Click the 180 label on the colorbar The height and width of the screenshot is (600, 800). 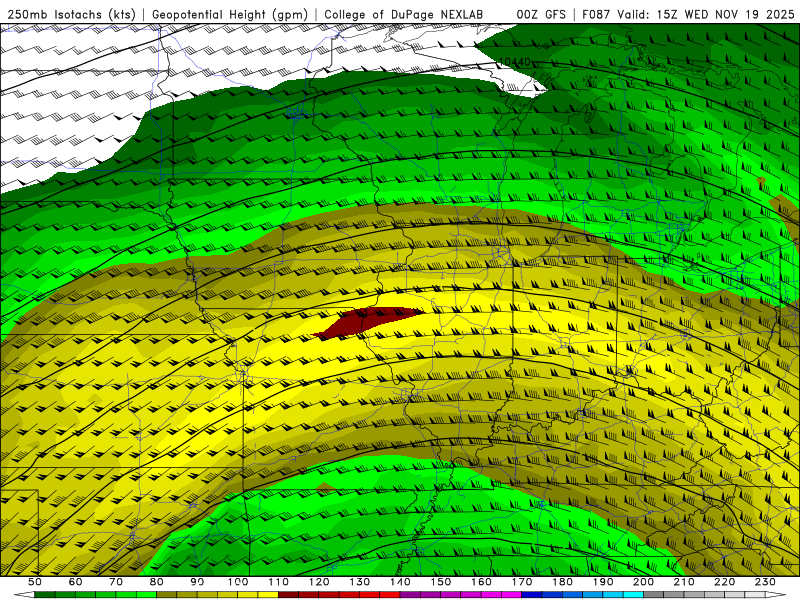(563, 582)
